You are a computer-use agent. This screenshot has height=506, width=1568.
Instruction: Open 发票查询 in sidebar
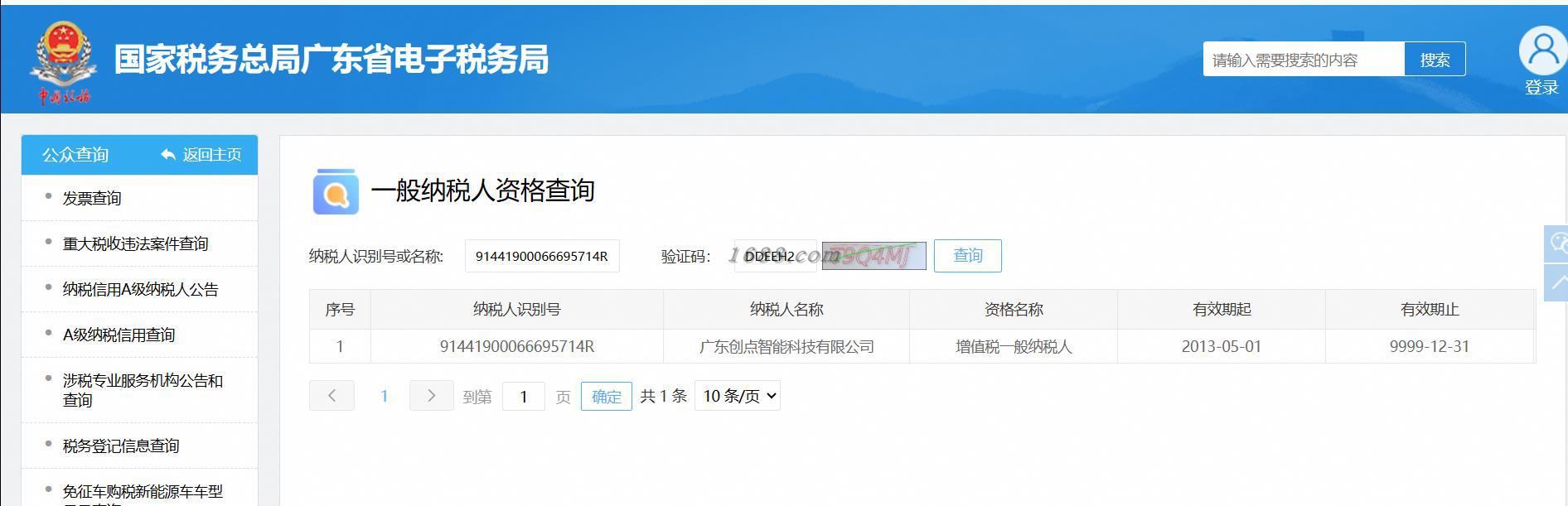coord(92,198)
